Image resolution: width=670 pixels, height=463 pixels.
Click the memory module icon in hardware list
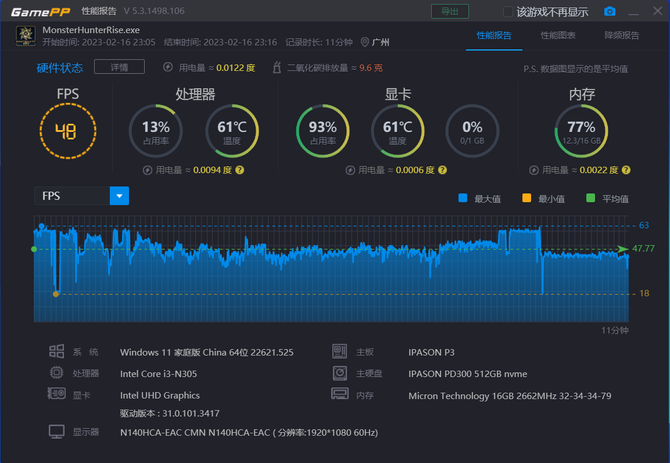click(x=340, y=393)
